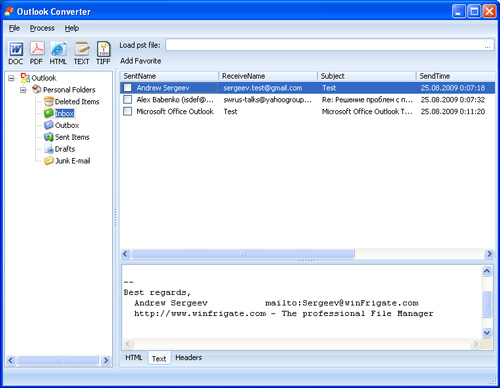
Task: Open the Drafts folder icon
Action: click(49, 149)
